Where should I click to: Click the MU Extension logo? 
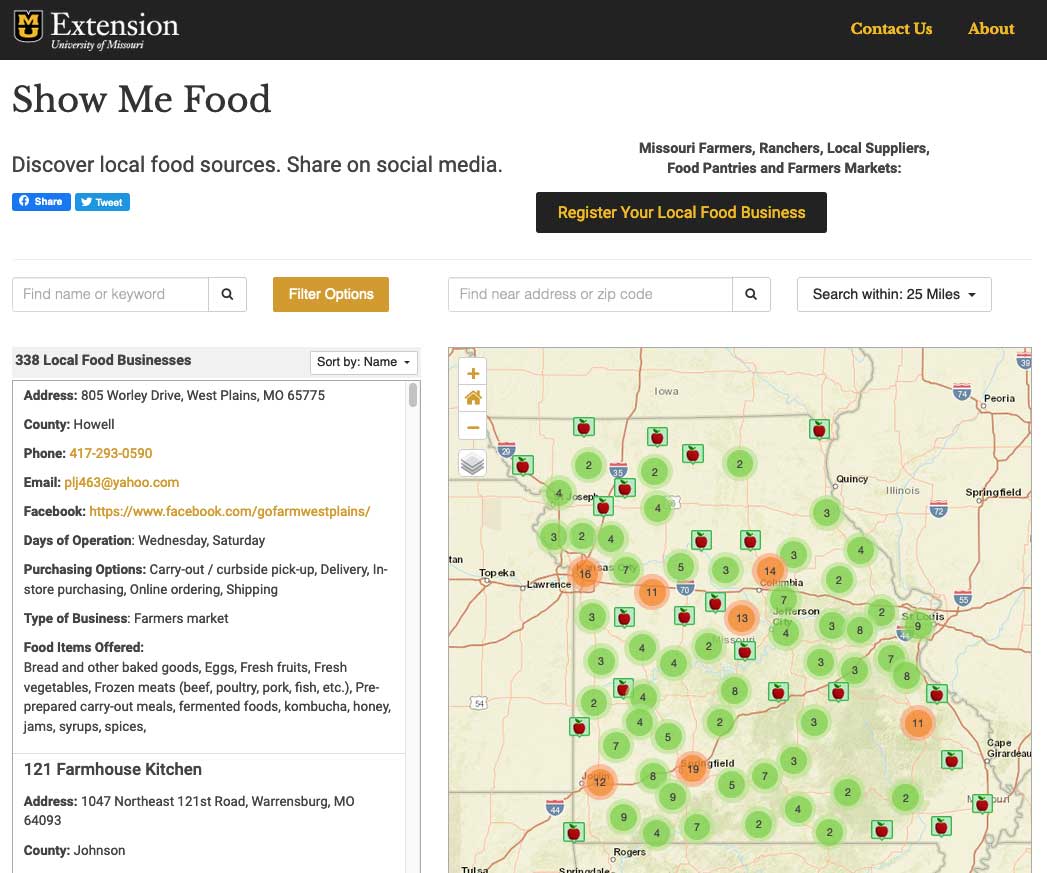(x=96, y=29)
